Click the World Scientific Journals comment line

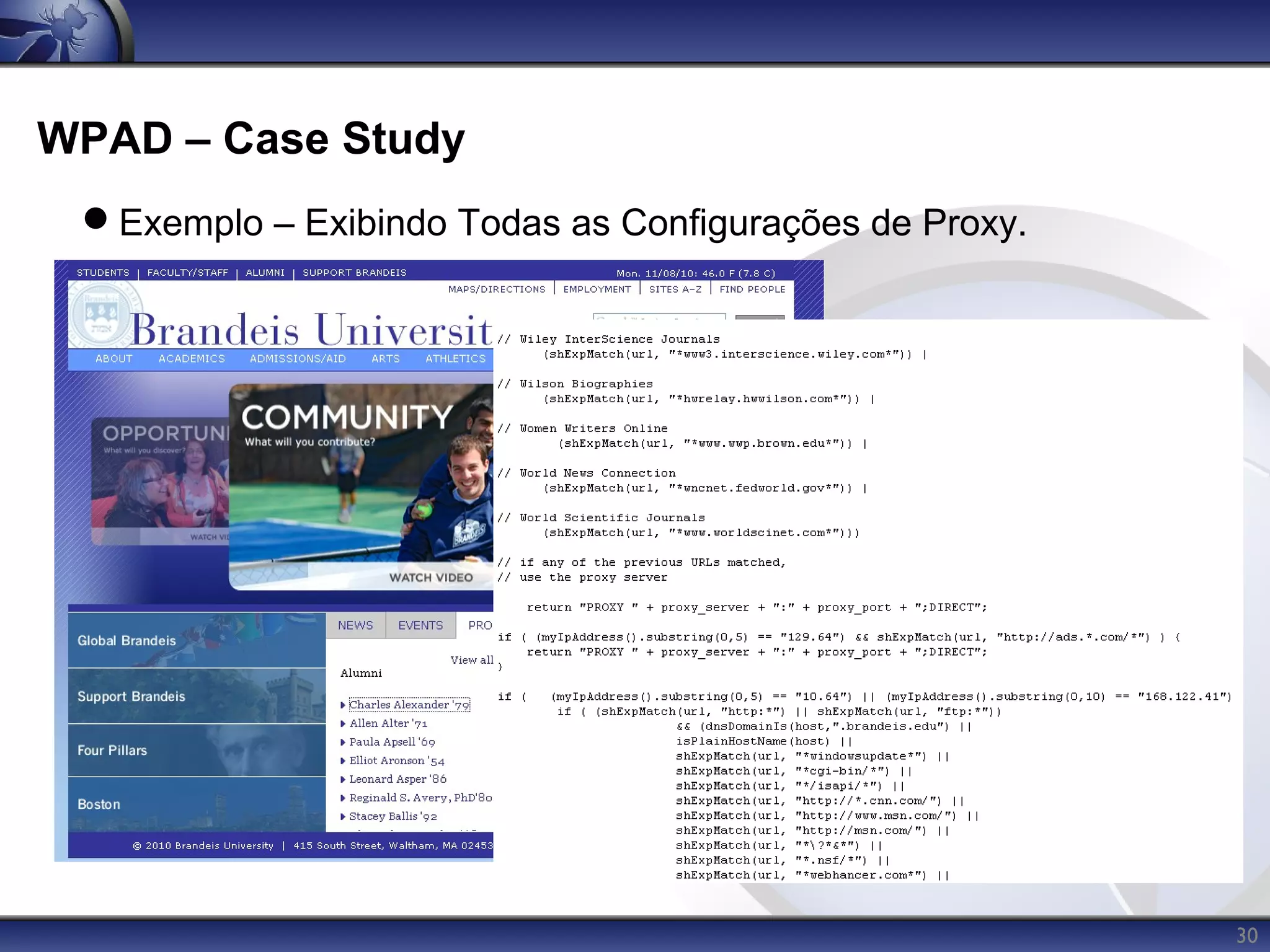pyautogui.click(x=601, y=518)
